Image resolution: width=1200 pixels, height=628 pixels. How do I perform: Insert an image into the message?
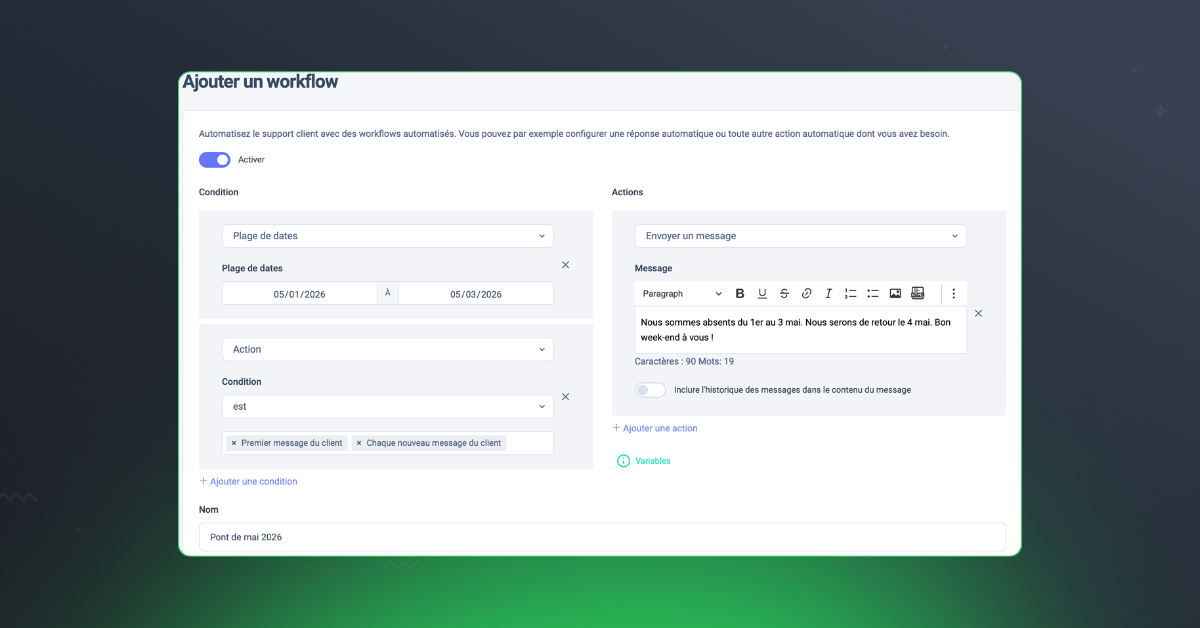pyautogui.click(x=895, y=294)
